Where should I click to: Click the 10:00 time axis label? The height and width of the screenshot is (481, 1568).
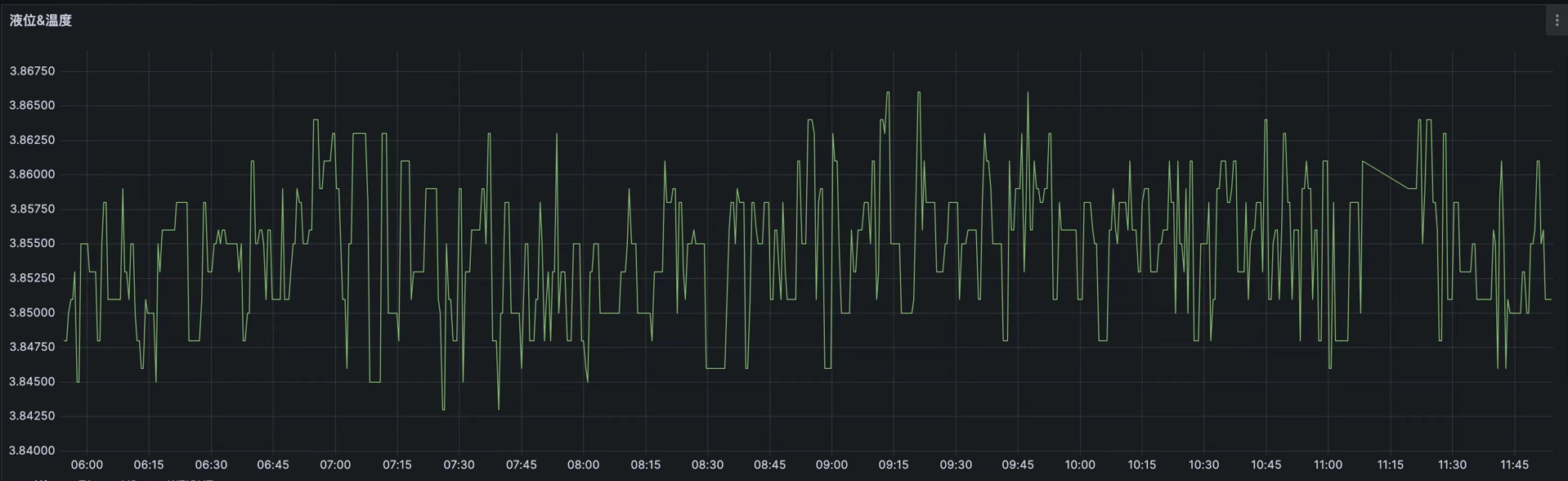coord(1079,465)
